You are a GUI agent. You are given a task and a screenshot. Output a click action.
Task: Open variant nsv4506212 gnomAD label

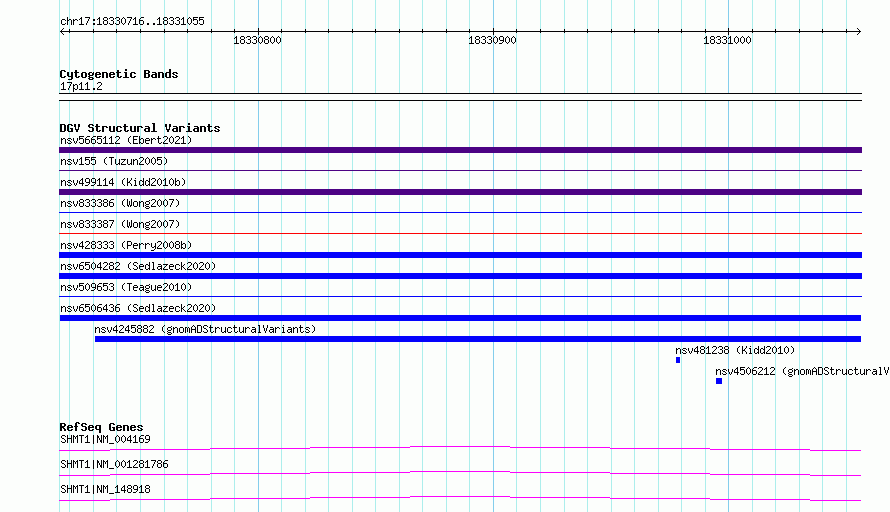point(802,371)
